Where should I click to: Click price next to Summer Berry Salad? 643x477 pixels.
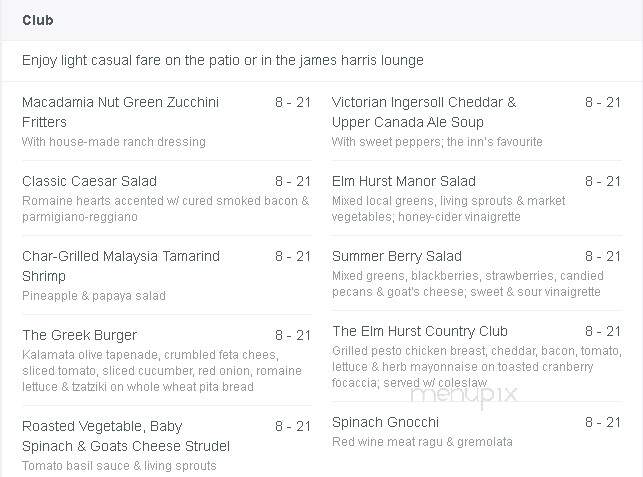(x=603, y=256)
